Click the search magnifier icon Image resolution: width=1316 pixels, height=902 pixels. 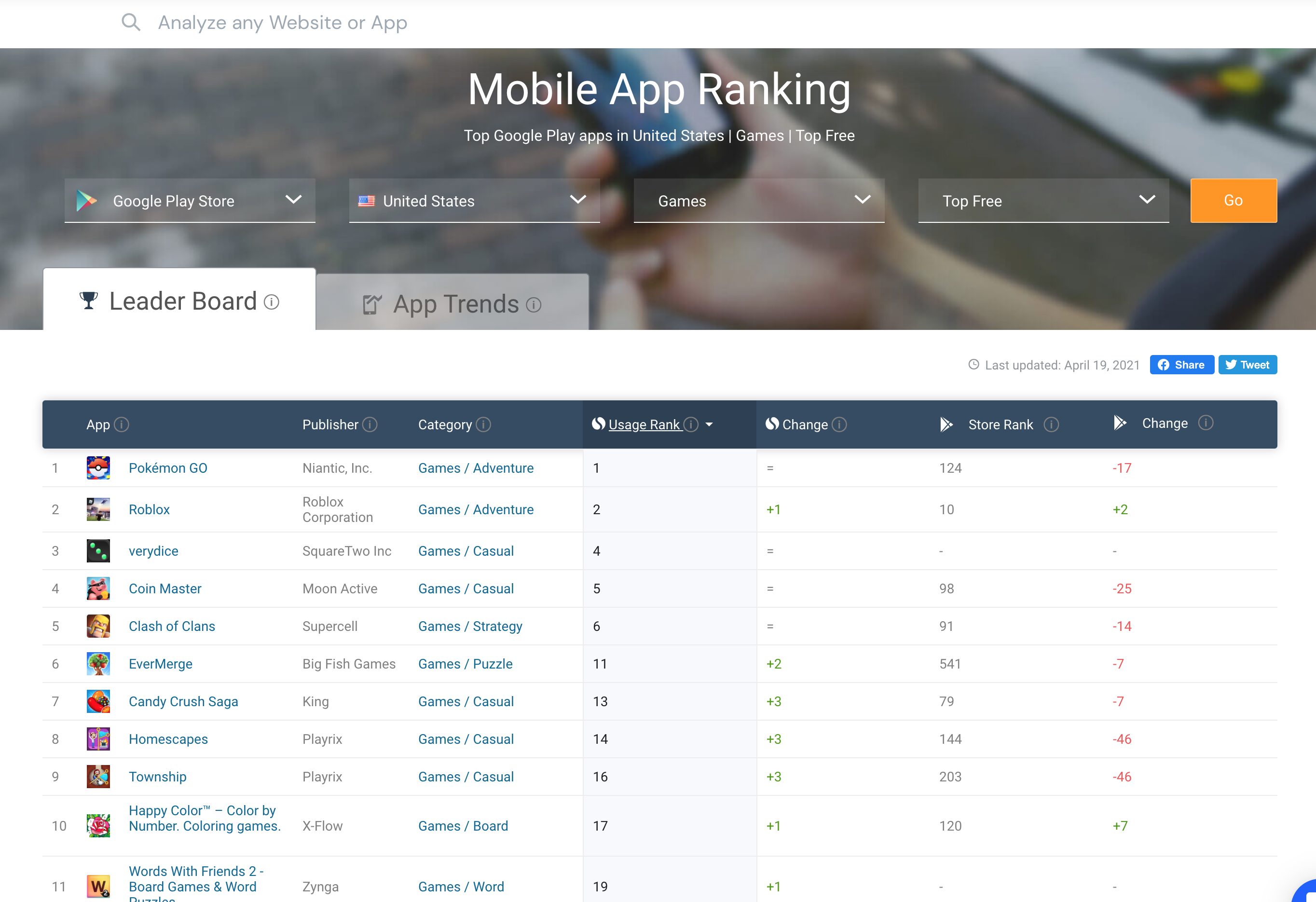coord(131,23)
